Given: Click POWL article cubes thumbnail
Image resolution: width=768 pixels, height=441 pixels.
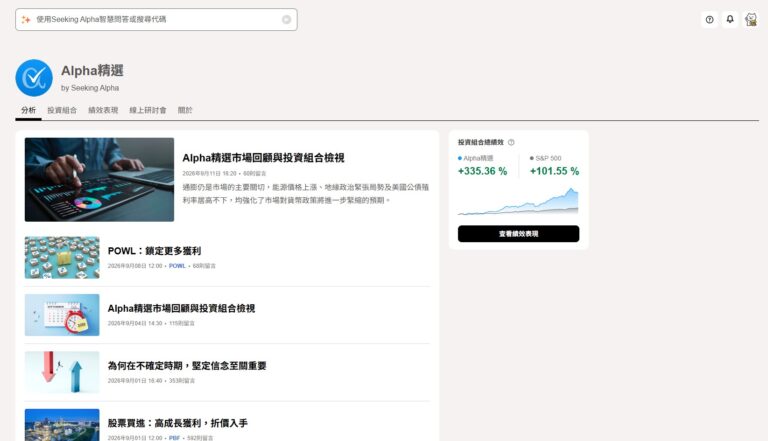Looking at the screenshot, I should pos(62,258).
